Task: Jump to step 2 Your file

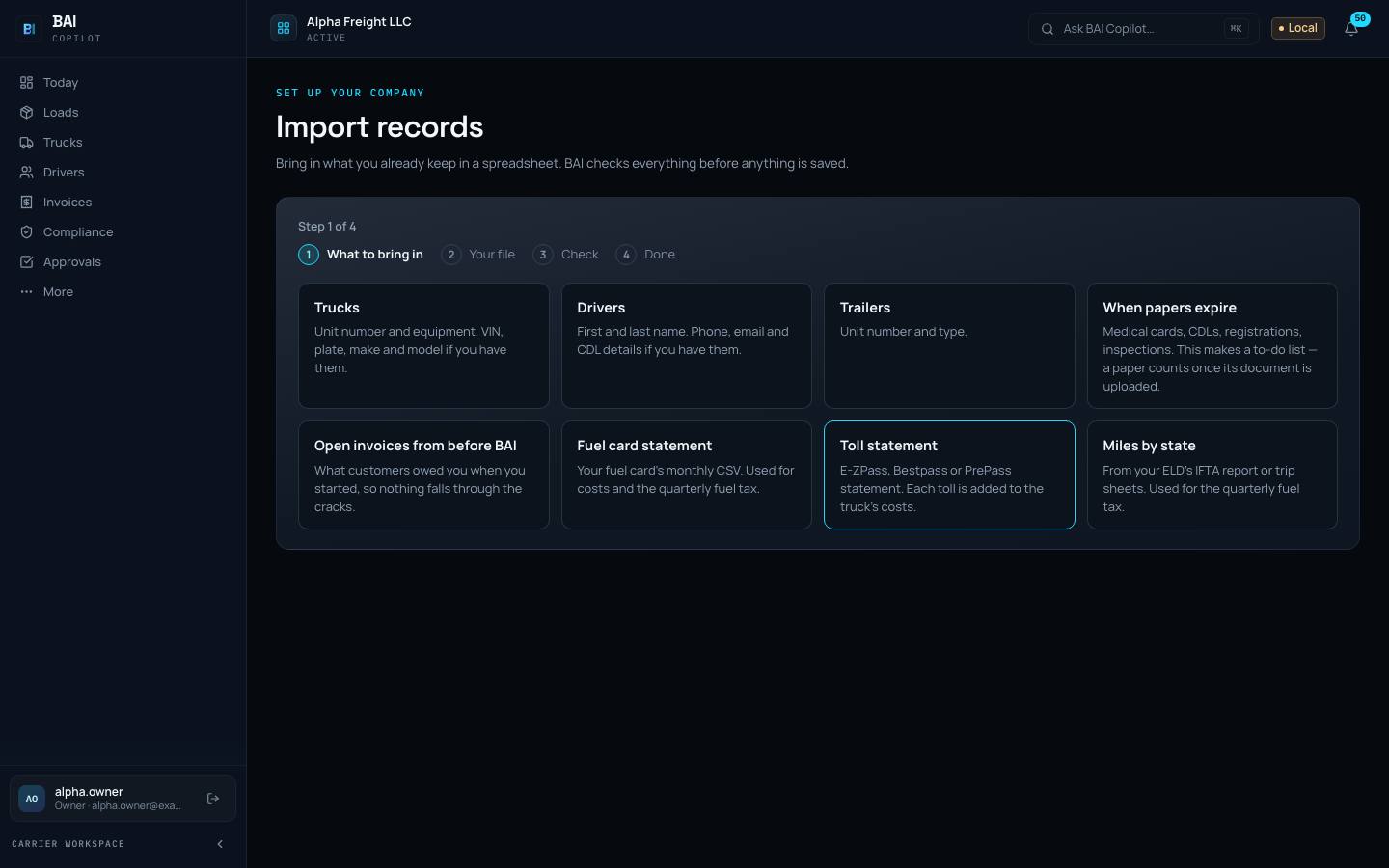Action: 477,255
